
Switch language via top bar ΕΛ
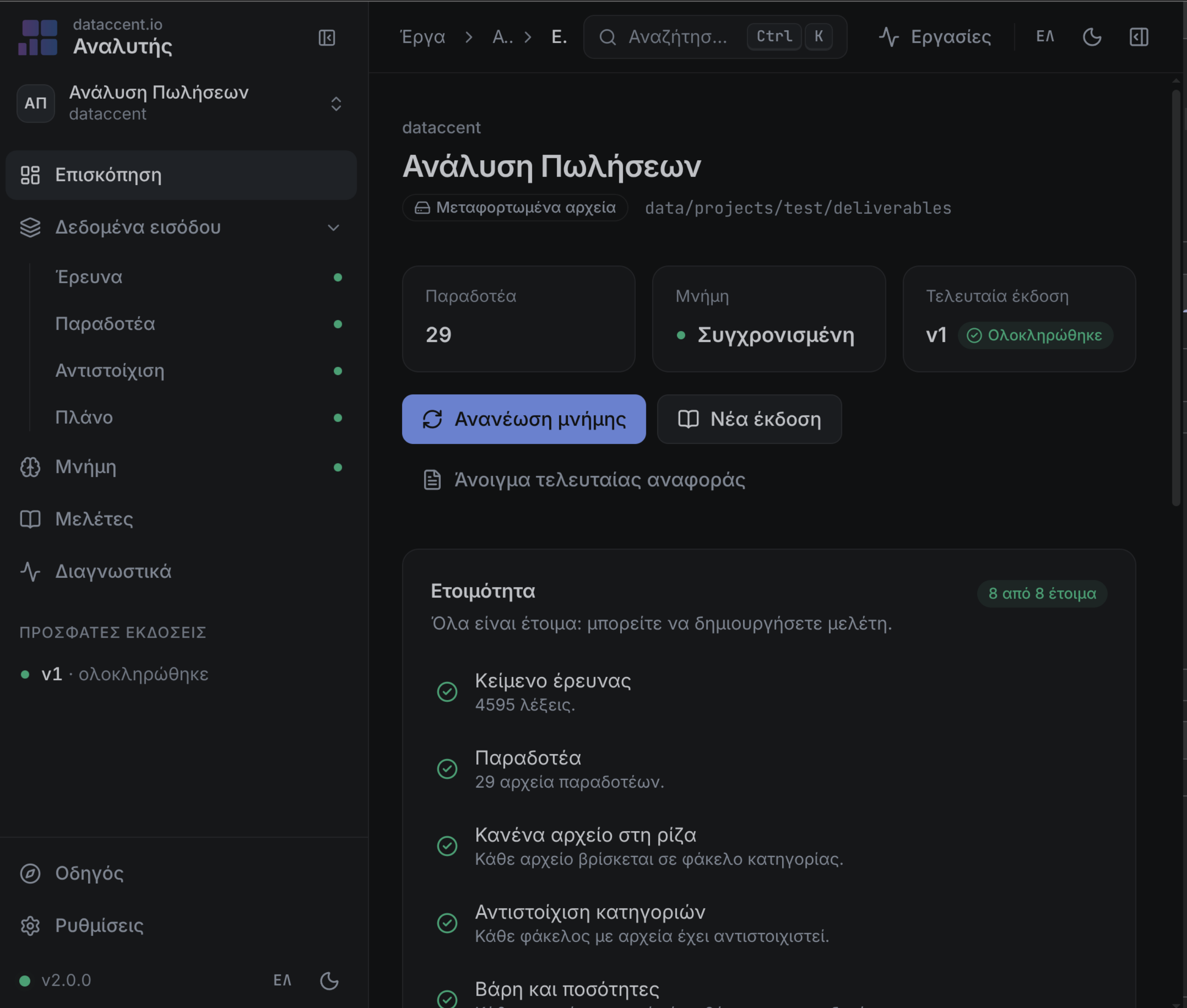[1045, 37]
